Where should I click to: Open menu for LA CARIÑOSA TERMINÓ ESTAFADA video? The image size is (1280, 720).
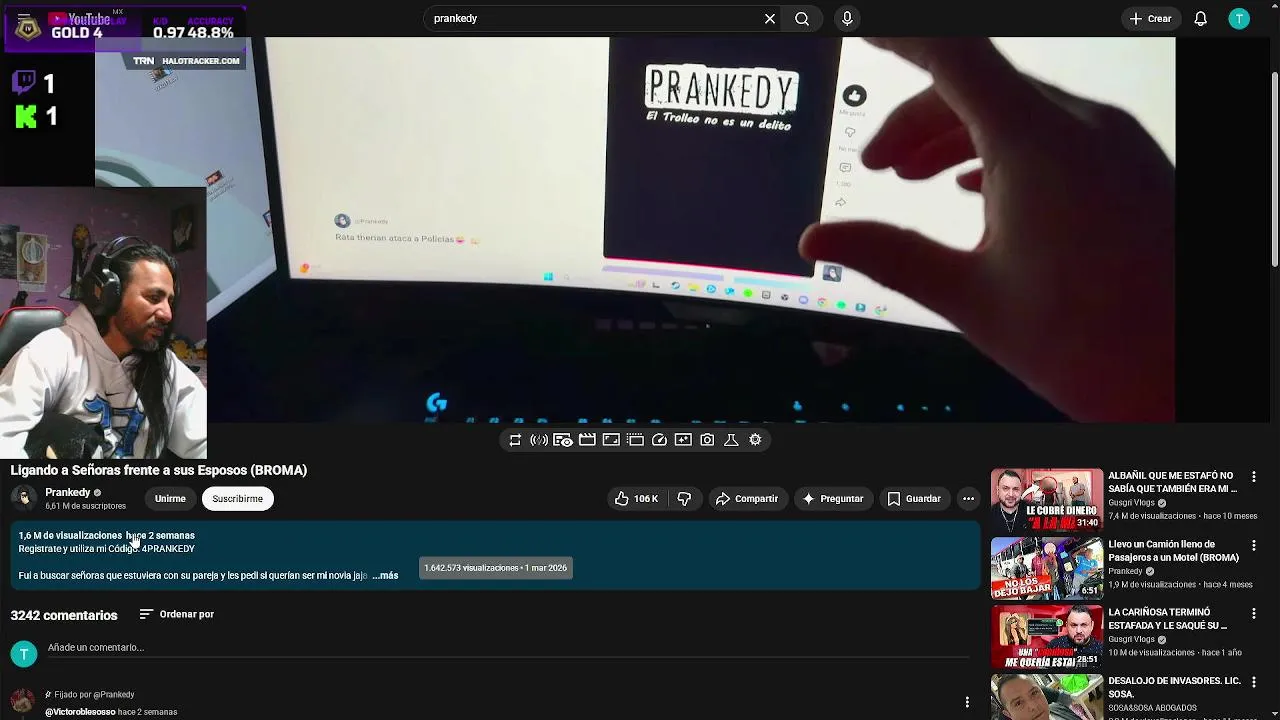pos(1253,614)
